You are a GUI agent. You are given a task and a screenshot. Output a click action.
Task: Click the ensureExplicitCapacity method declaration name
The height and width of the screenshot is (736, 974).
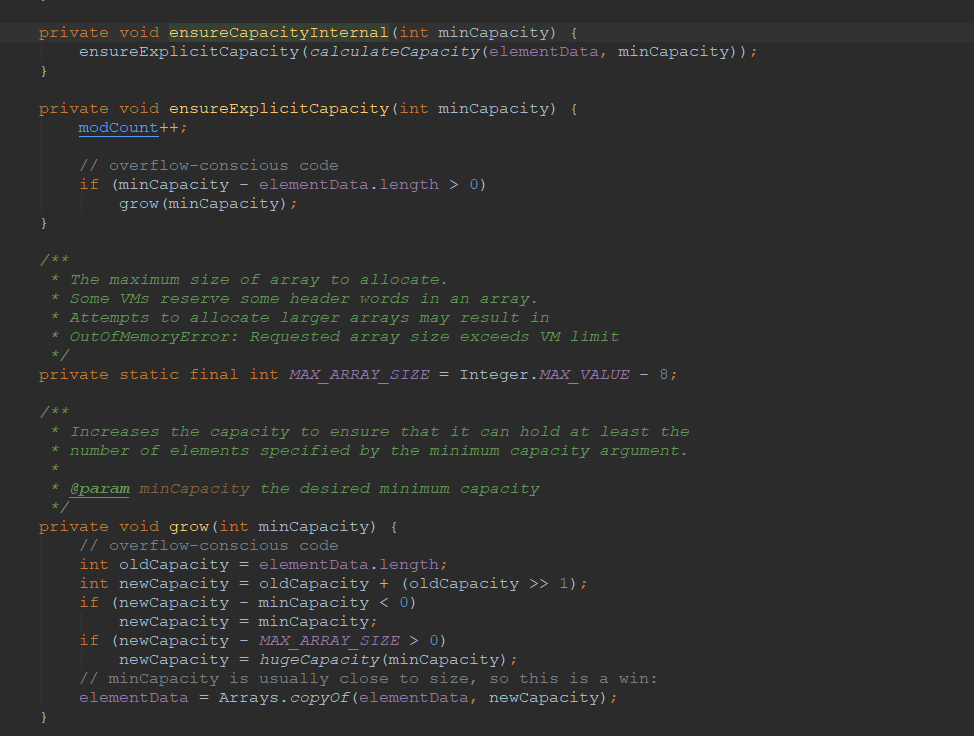279,109
